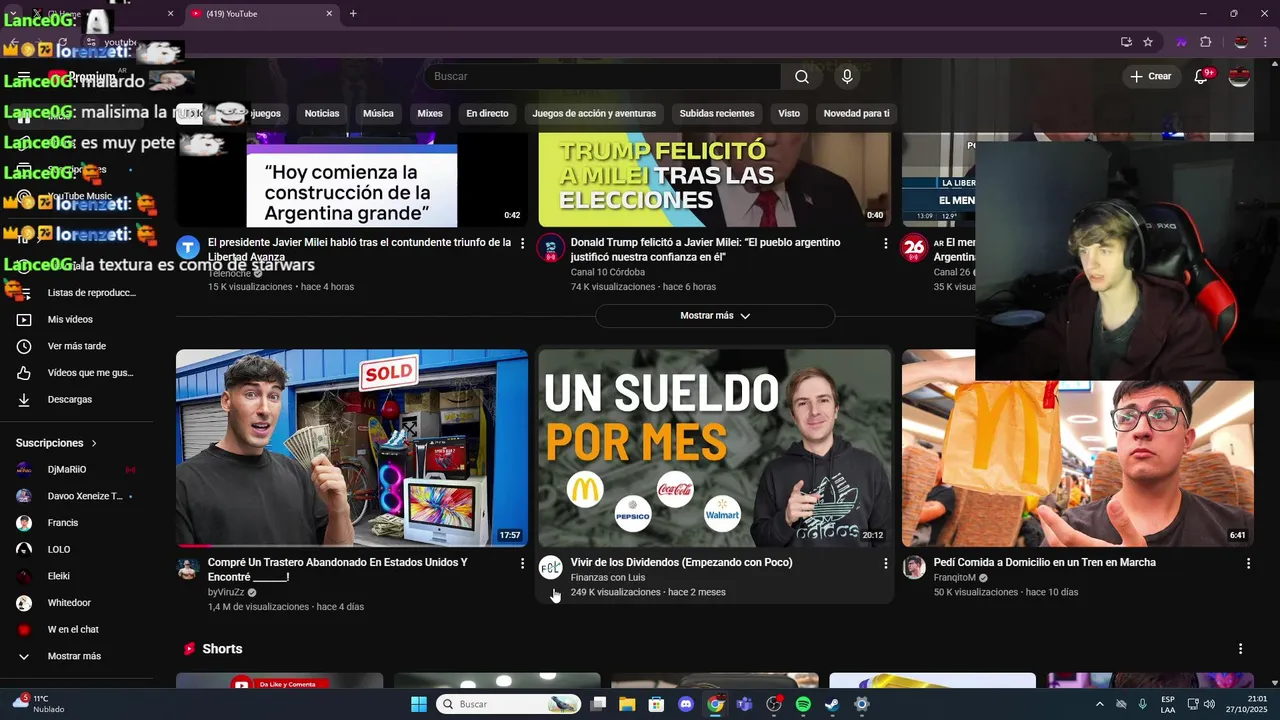1280x720 pixels.
Task: Click Finanzas con Luis channel avatar
Action: coord(551,568)
